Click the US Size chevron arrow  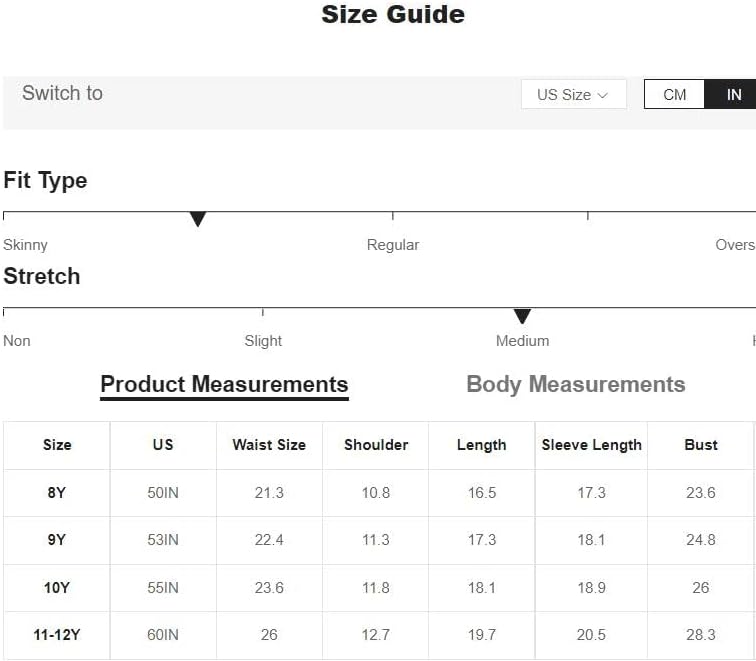pos(603,95)
